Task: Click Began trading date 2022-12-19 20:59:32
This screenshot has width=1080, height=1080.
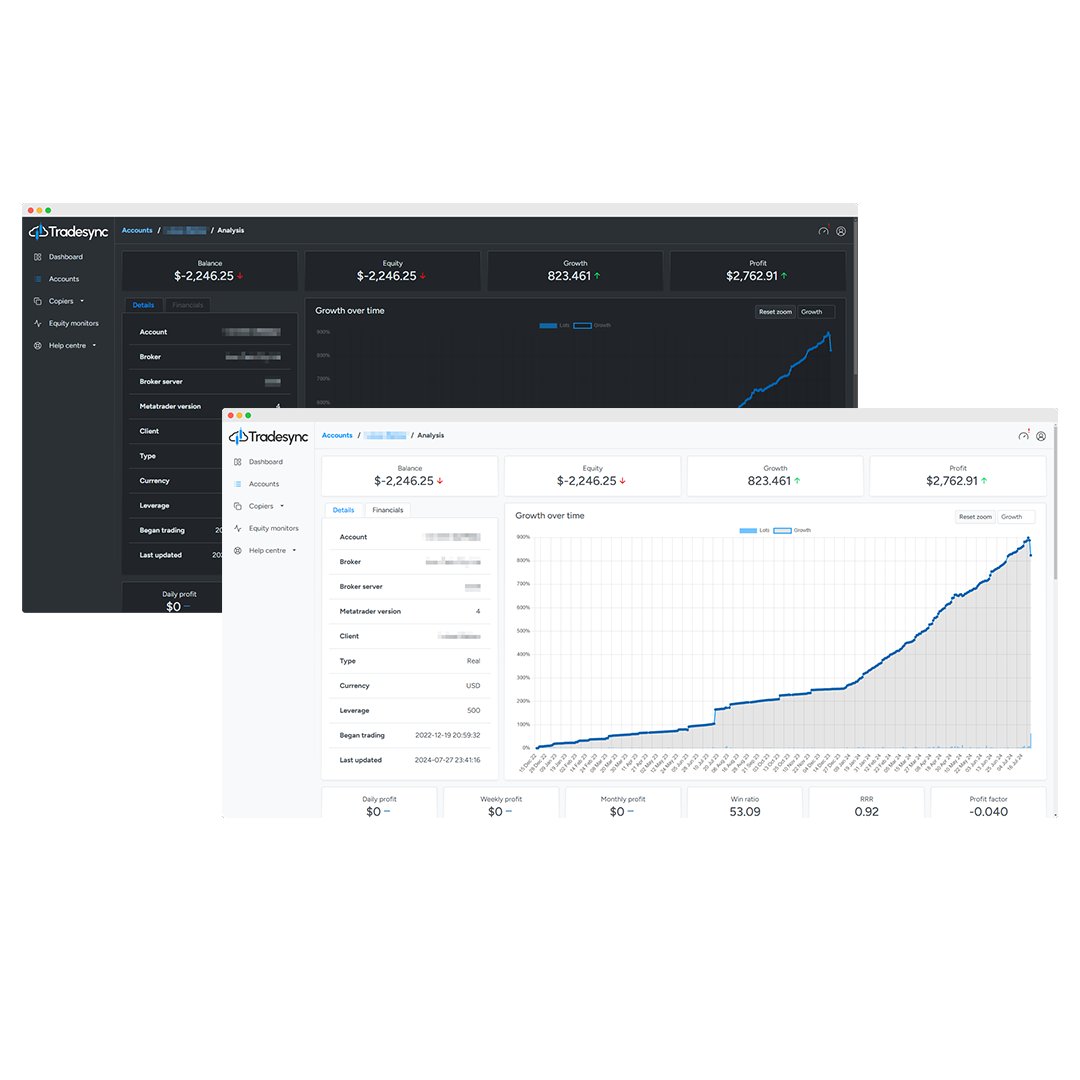Action: pyautogui.click(x=448, y=736)
